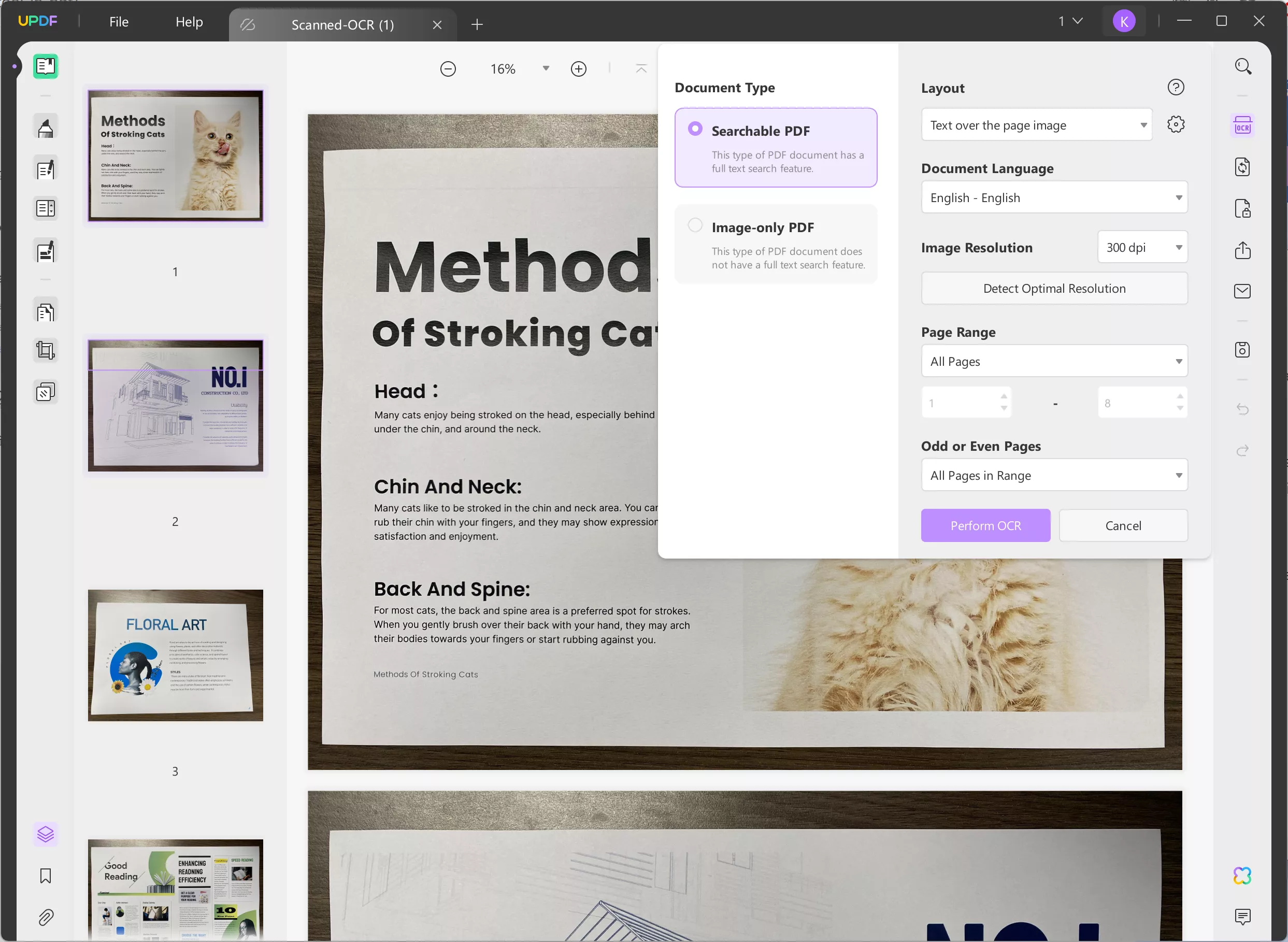Click the zoom out minus icon
This screenshot has height=942, width=1288.
(x=448, y=69)
